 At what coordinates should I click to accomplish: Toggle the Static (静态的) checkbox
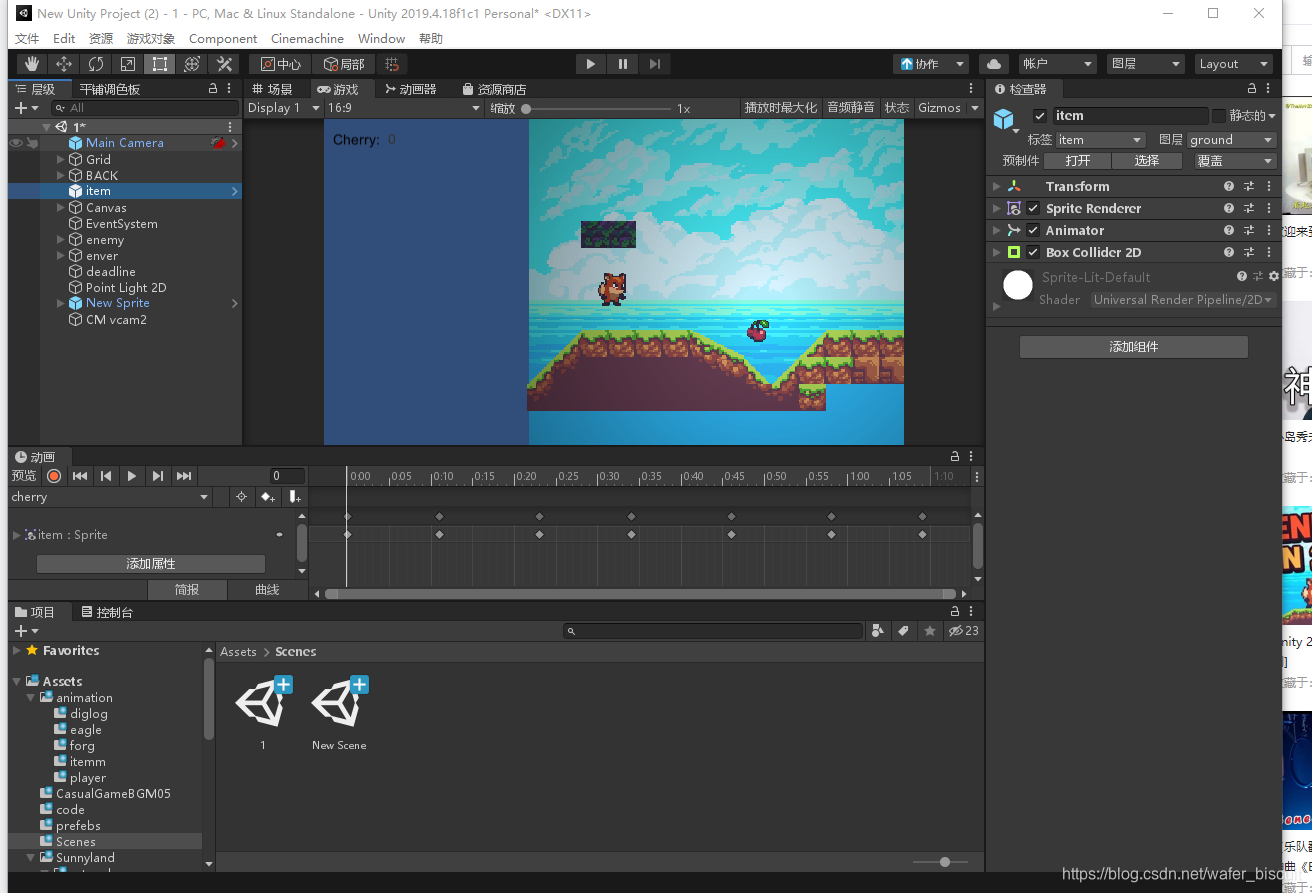(x=1218, y=116)
